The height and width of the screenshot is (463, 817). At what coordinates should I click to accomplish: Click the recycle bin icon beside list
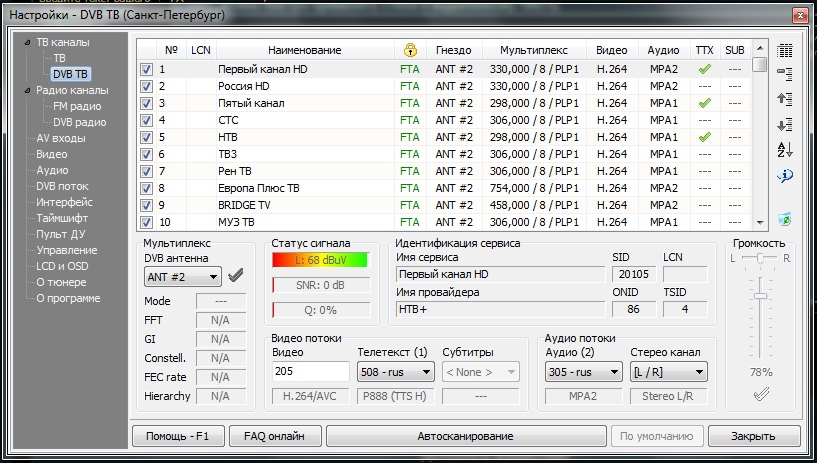pyautogui.click(x=785, y=218)
